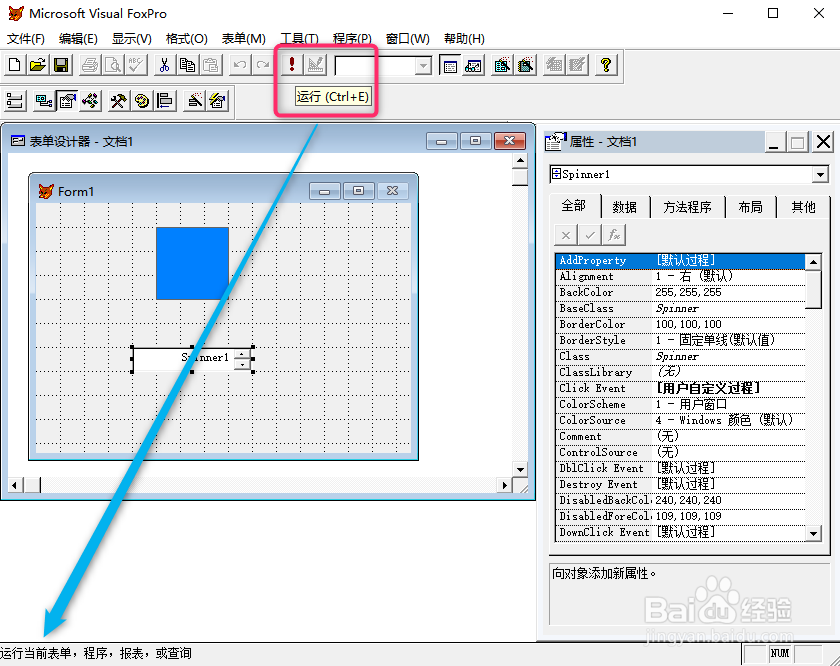Click the Redo arrow icon

coord(262,65)
